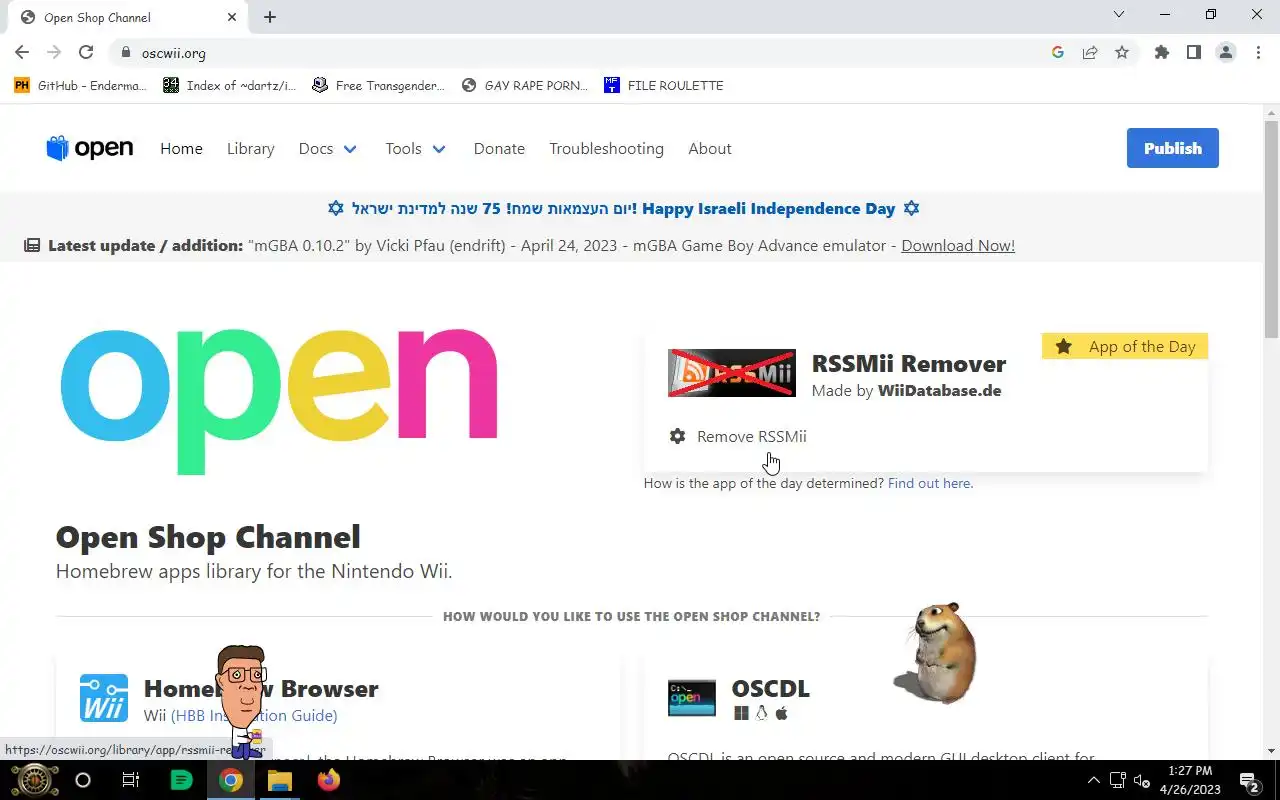Open a new tab with the plus button
Image resolution: width=1280 pixels, height=800 pixels.
(270, 17)
